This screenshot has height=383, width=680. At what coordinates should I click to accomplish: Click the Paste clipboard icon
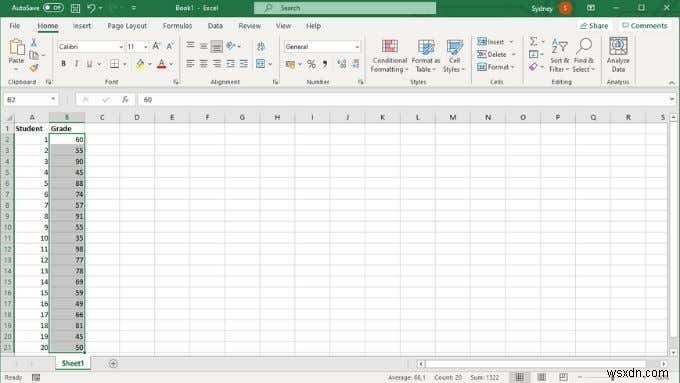coord(16,47)
